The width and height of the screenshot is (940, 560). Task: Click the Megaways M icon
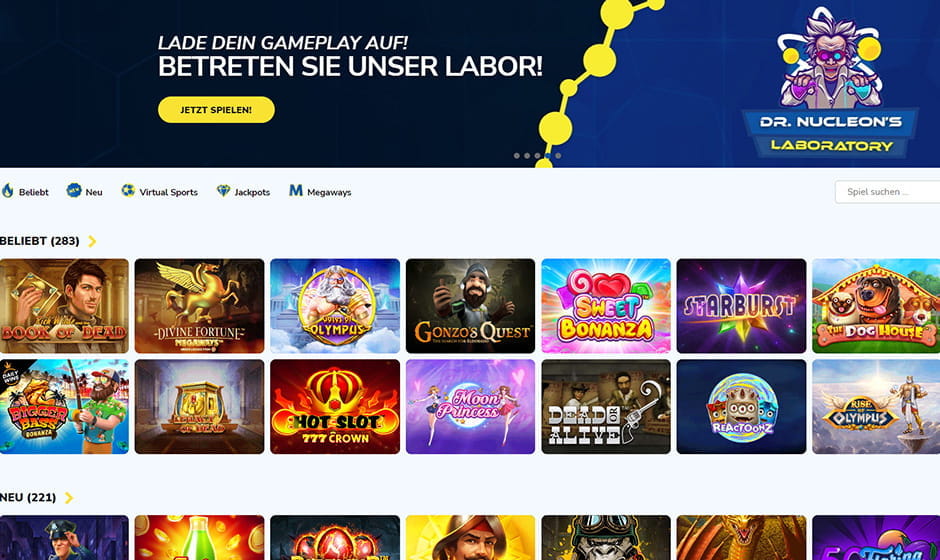click(x=296, y=191)
